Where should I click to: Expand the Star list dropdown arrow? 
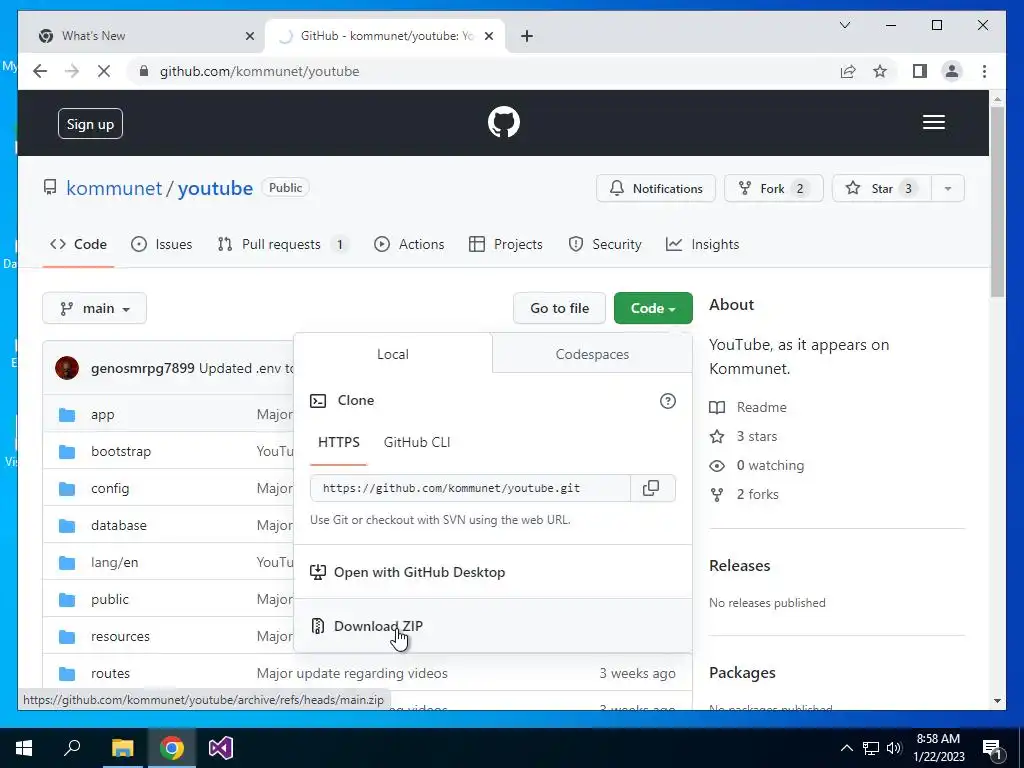point(948,189)
